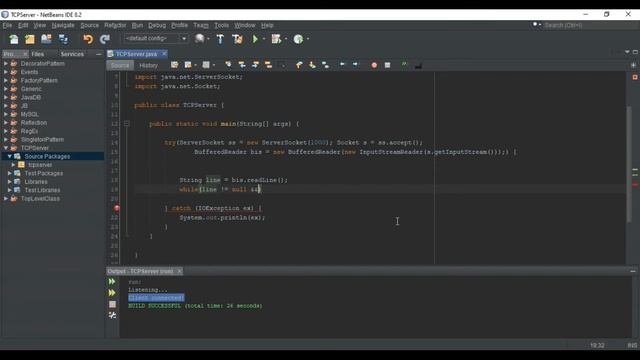Click the Previous Bookmark icon
This screenshot has height=360, width=640.
click(x=299, y=65)
